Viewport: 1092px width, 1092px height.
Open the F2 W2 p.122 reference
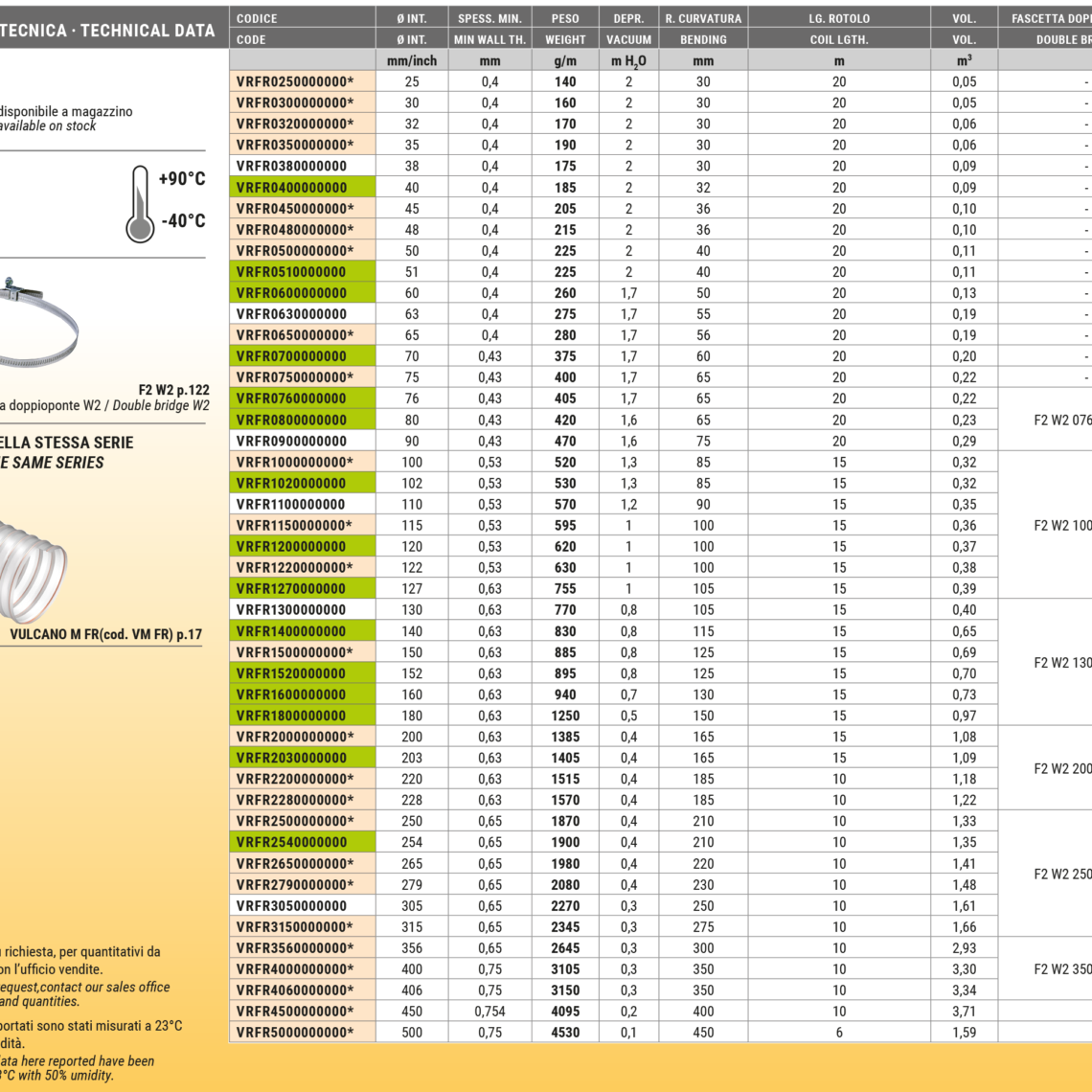click(x=173, y=390)
